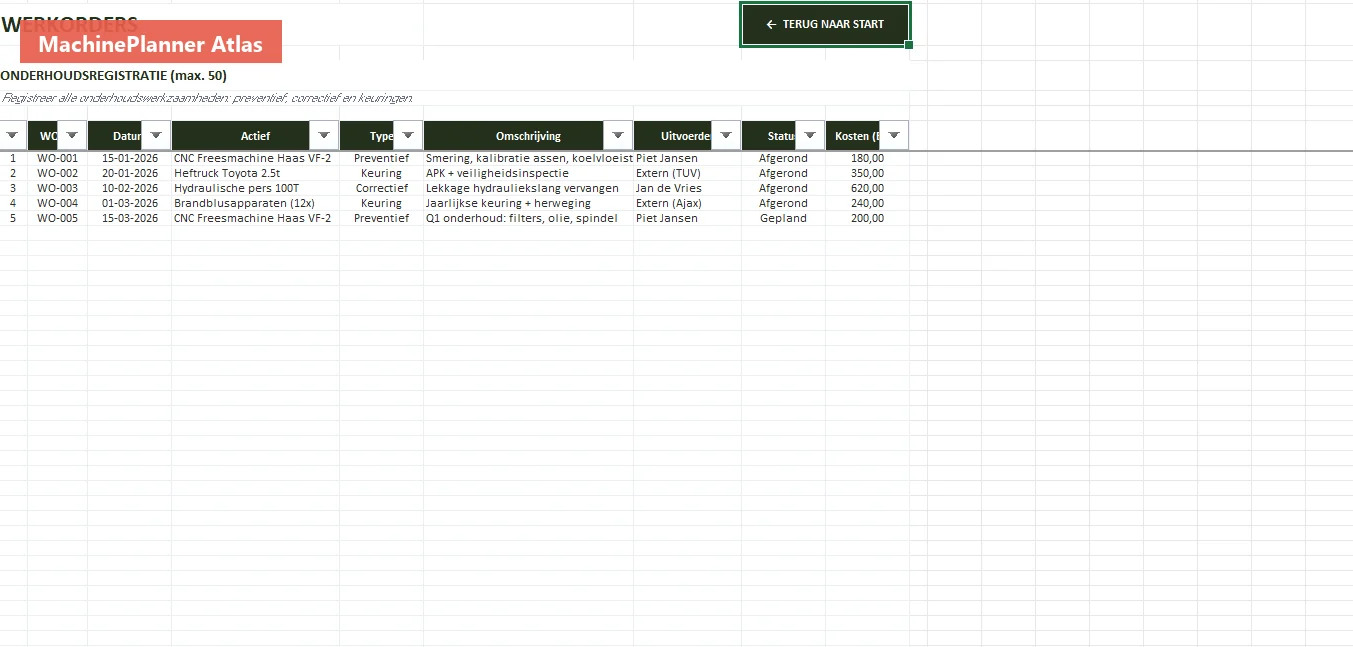The width and height of the screenshot is (1353, 647).
Task: Click the Extern (Ajax) cell
Action: [687, 203]
